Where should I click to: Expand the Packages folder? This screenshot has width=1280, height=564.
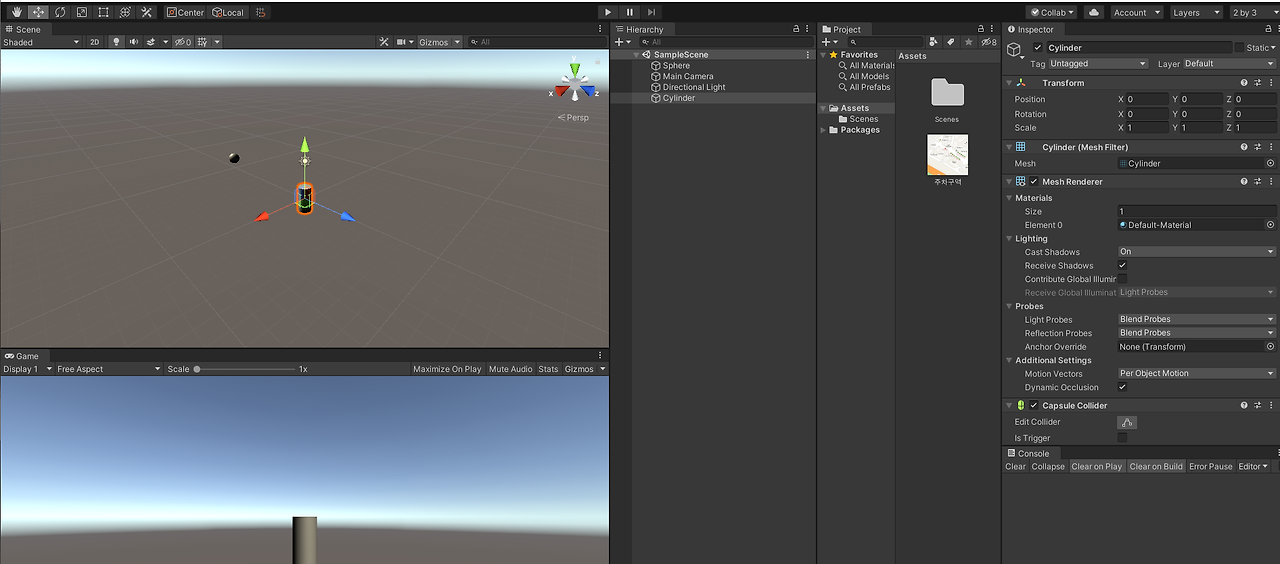(824, 130)
